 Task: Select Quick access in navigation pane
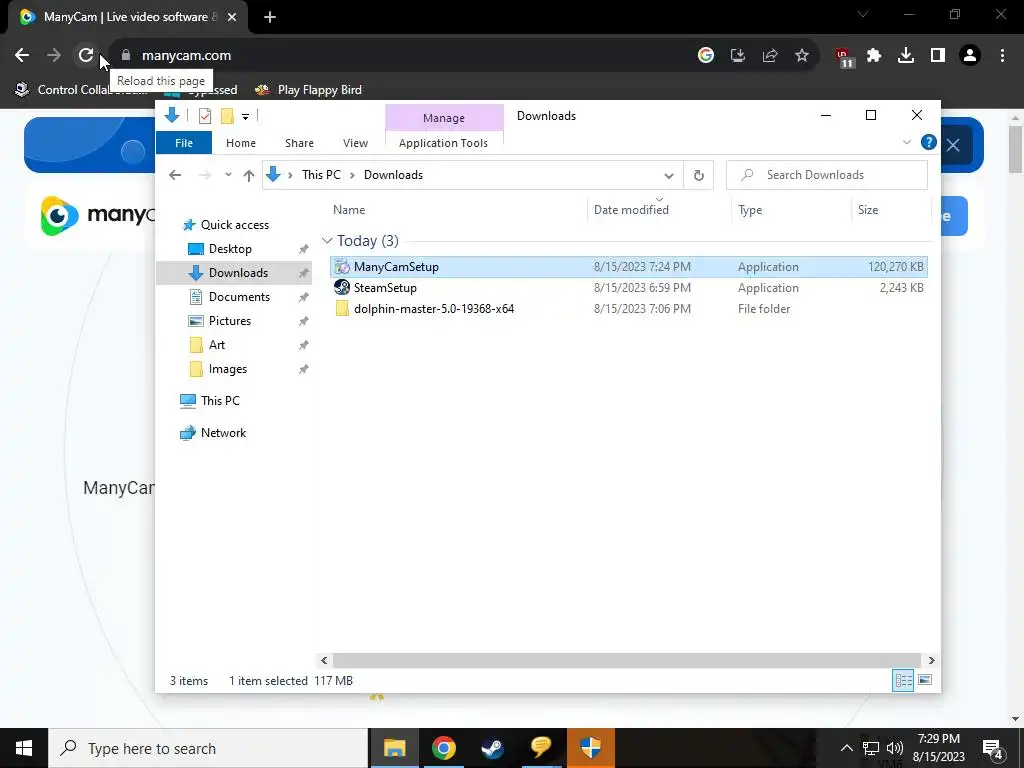point(234,225)
